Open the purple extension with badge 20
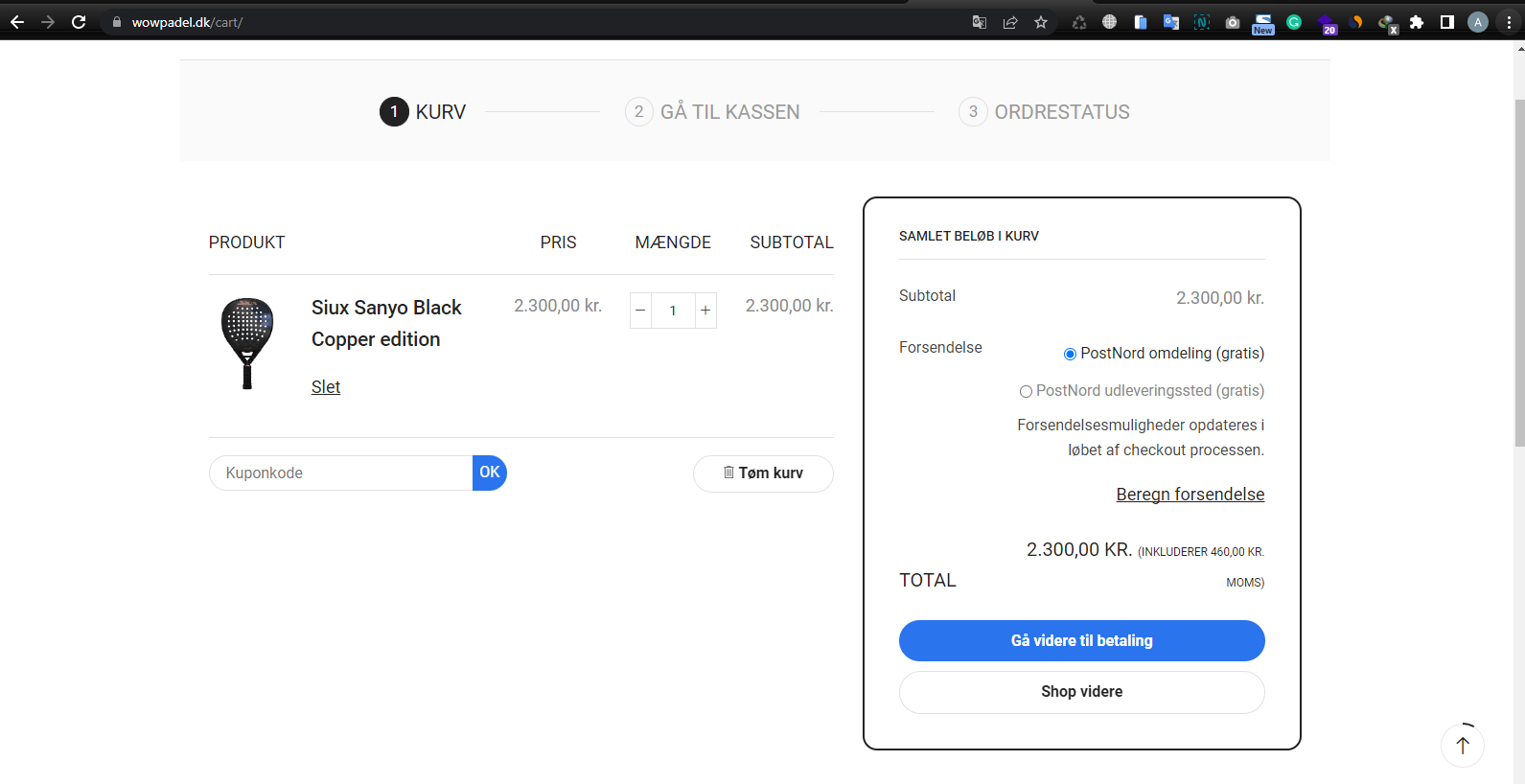Image resolution: width=1525 pixels, height=784 pixels. [1327, 24]
